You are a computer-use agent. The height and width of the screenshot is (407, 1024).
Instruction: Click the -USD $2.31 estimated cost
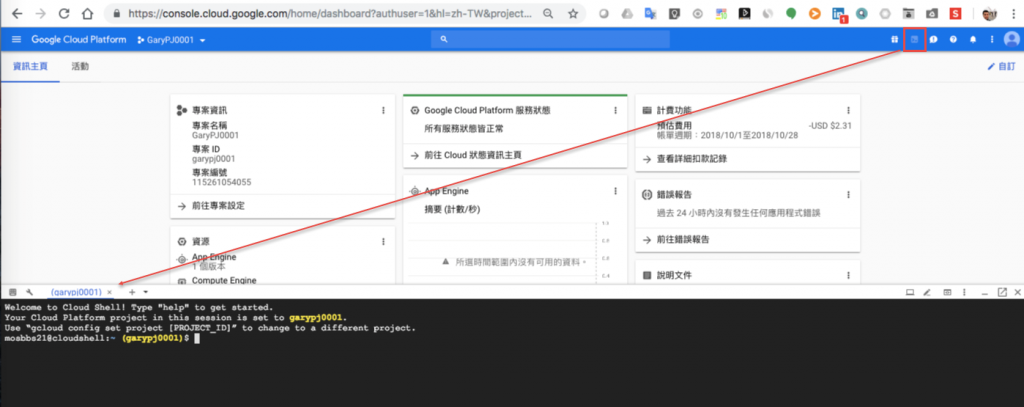point(830,126)
